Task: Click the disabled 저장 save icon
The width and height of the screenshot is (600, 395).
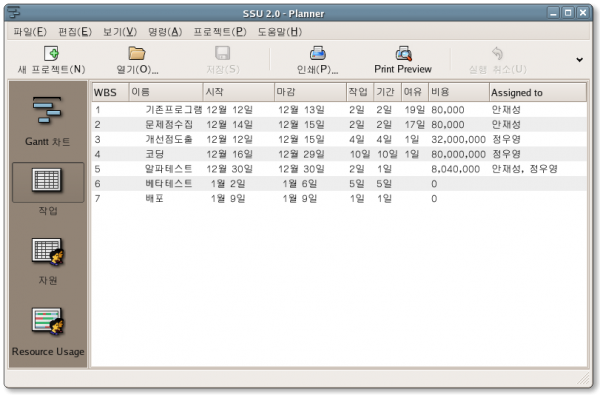Action: [223, 53]
